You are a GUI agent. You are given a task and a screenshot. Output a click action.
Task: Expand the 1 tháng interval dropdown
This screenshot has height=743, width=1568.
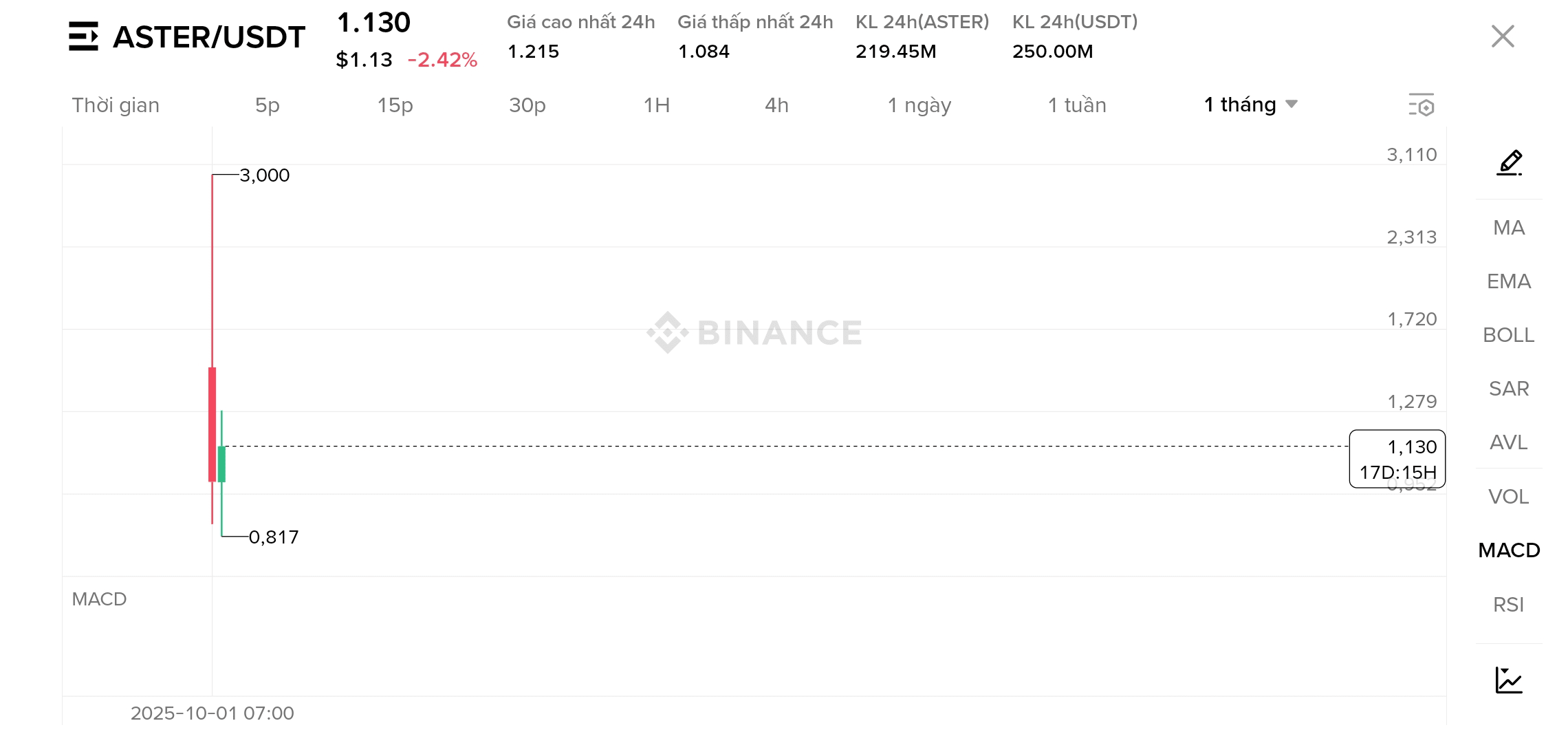coord(1251,105)
